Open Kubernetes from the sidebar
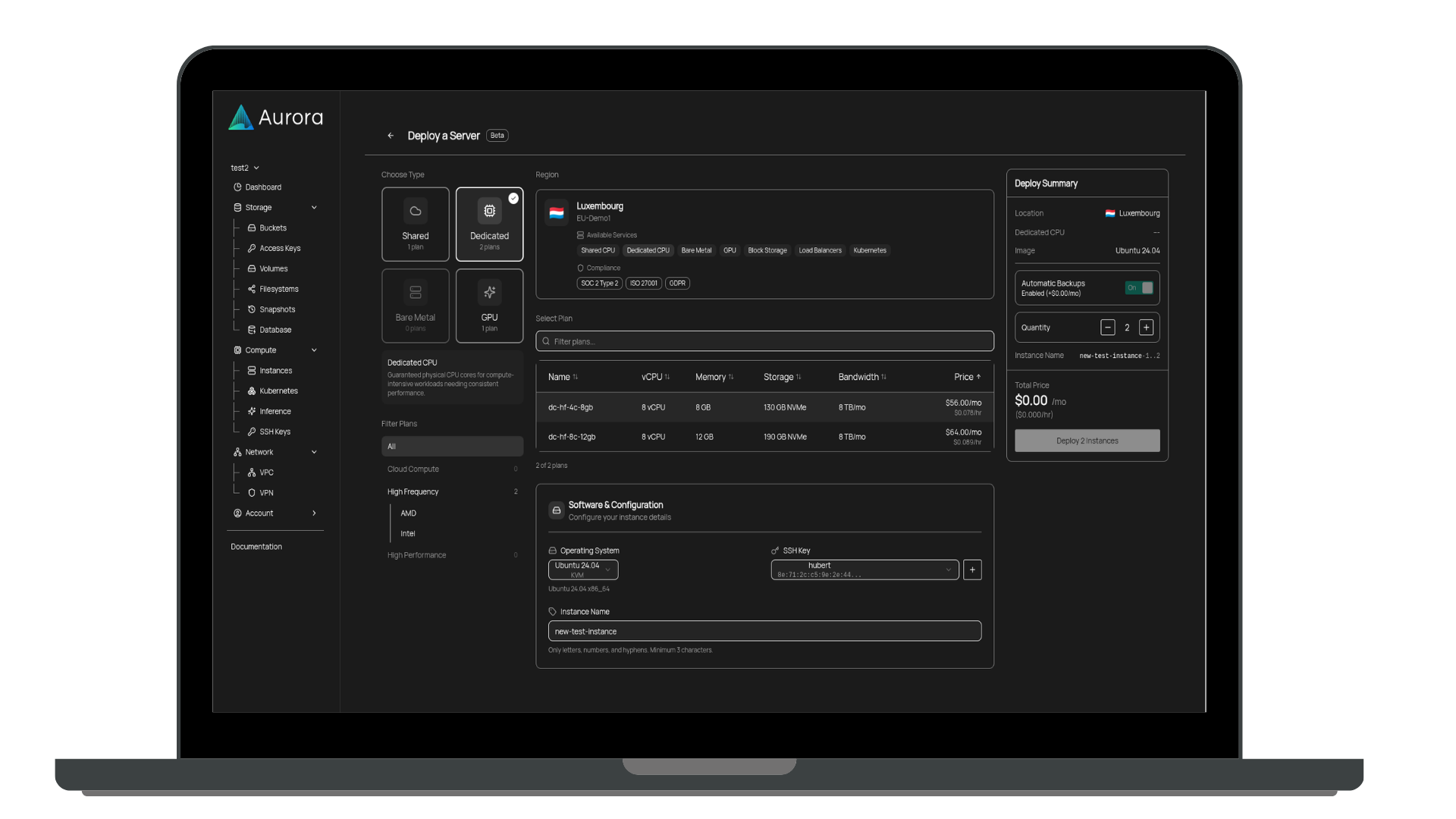Screen dimensions: 1456x819 click(x=278, y=391)
